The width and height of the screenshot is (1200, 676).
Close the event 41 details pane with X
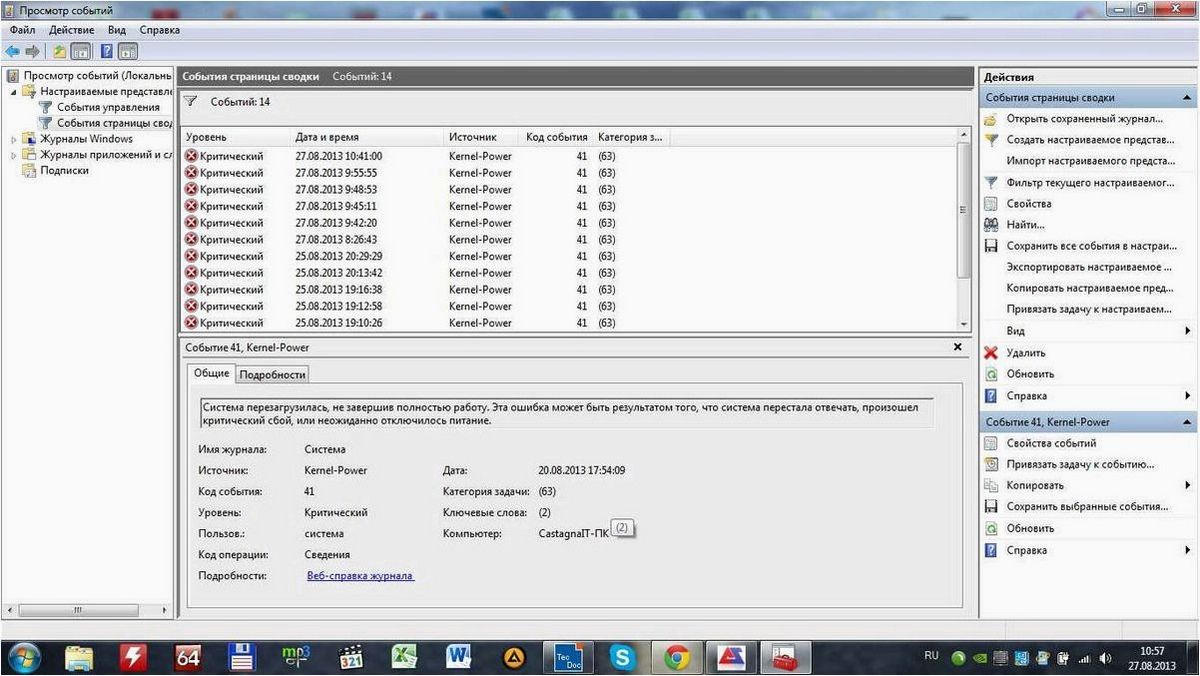click(957, 347)
